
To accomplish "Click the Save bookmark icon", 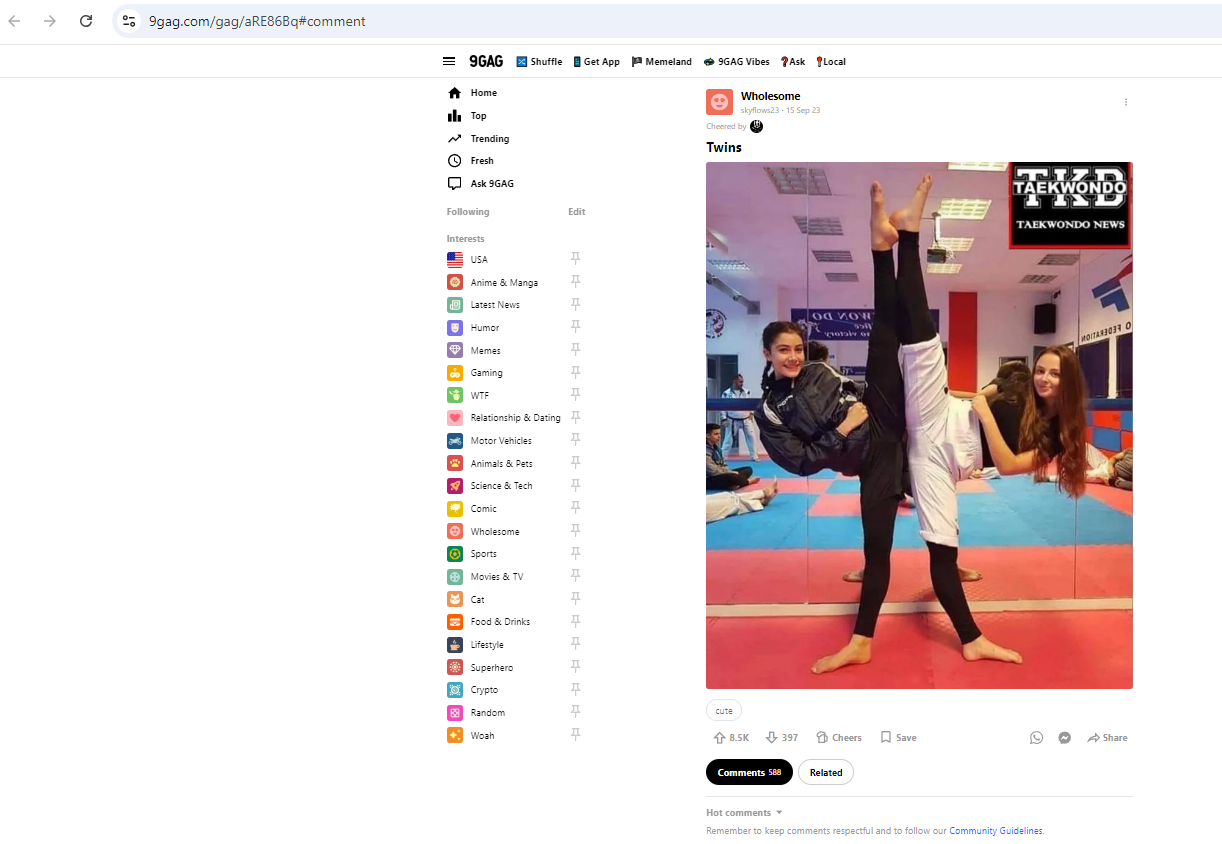I will [x=886, y=738].
